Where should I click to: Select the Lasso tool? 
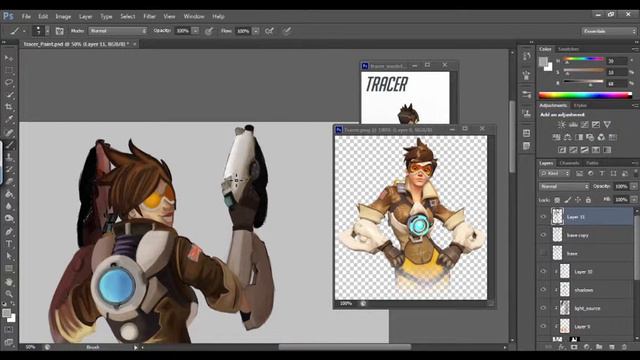(9, 82)
